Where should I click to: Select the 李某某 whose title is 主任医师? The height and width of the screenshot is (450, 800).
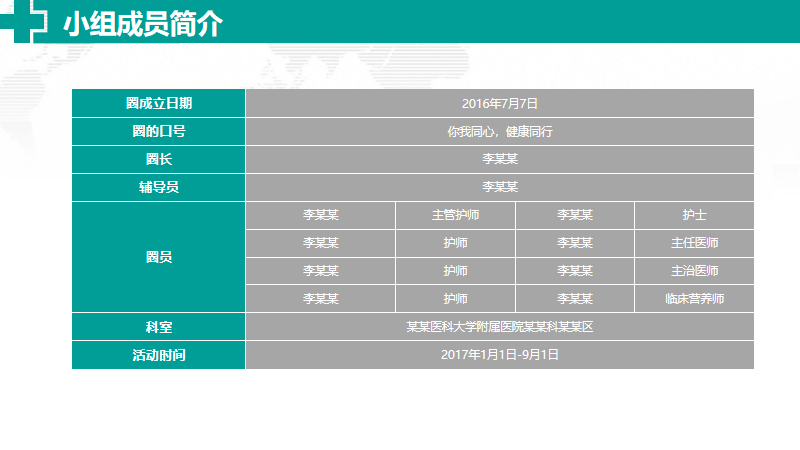click(x=574, y=243)
